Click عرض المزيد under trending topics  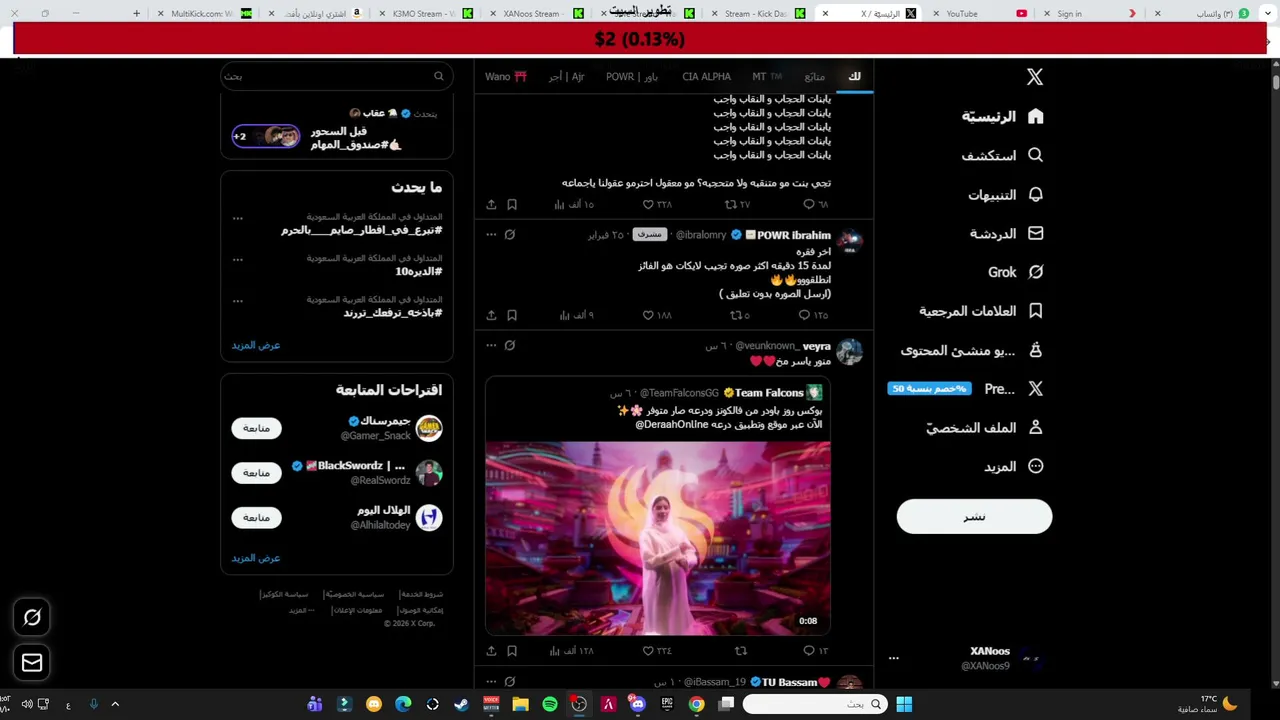tap(256, 345)
